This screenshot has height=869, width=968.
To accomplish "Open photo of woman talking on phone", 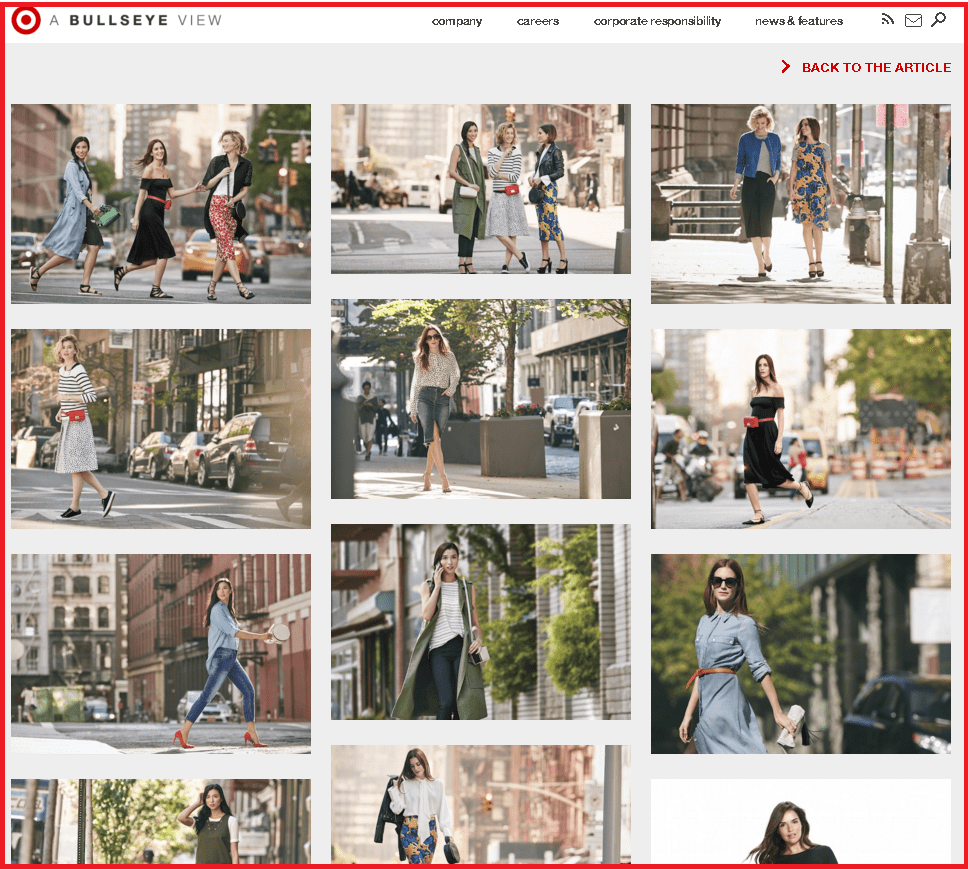I will pos(481,621).
